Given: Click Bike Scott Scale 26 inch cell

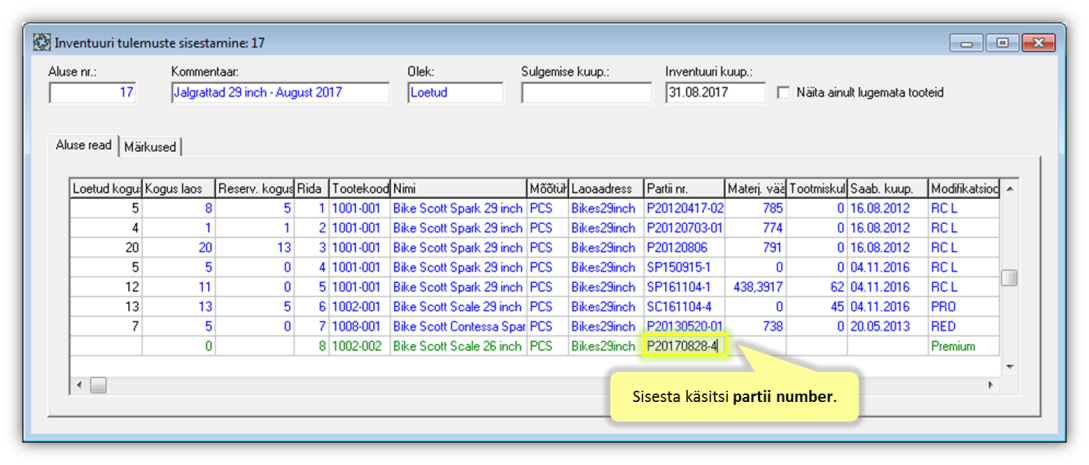Looking at the screenshot, I should tap(459, 346).
